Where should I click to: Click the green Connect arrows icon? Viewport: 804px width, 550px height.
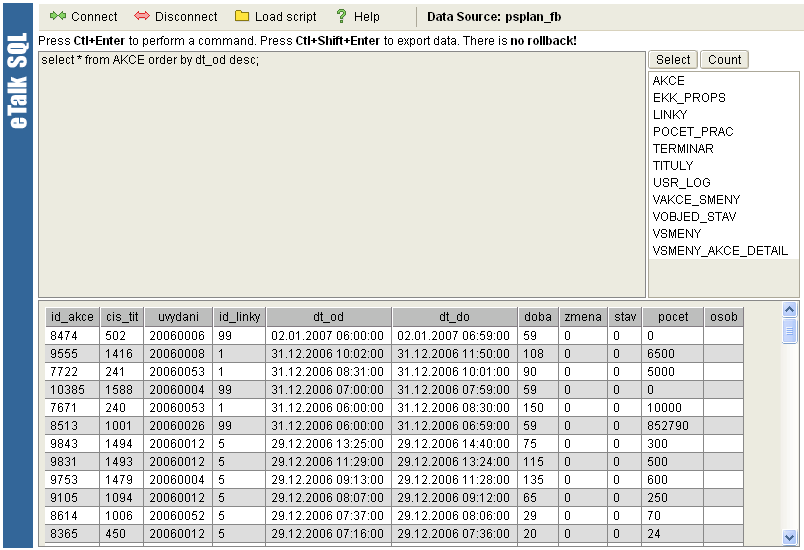click(x=58, y=16)
